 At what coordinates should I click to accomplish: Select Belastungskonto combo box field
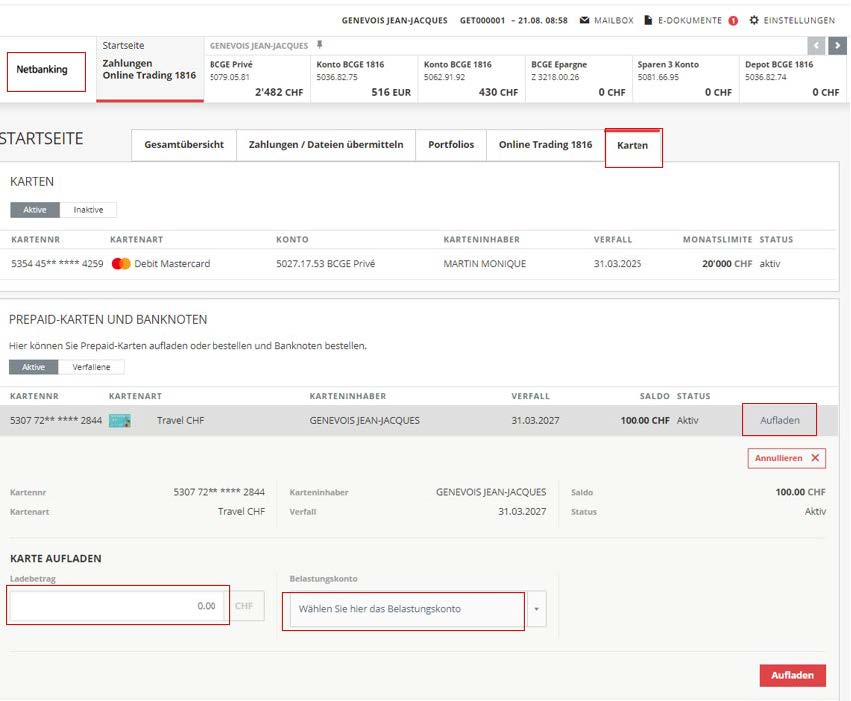tap(408, 609)
